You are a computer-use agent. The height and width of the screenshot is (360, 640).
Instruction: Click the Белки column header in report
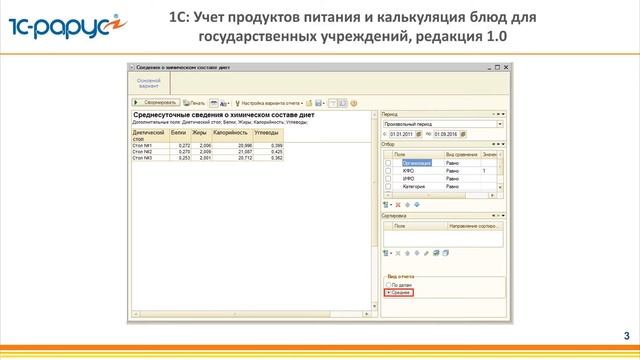click(180, 136)
